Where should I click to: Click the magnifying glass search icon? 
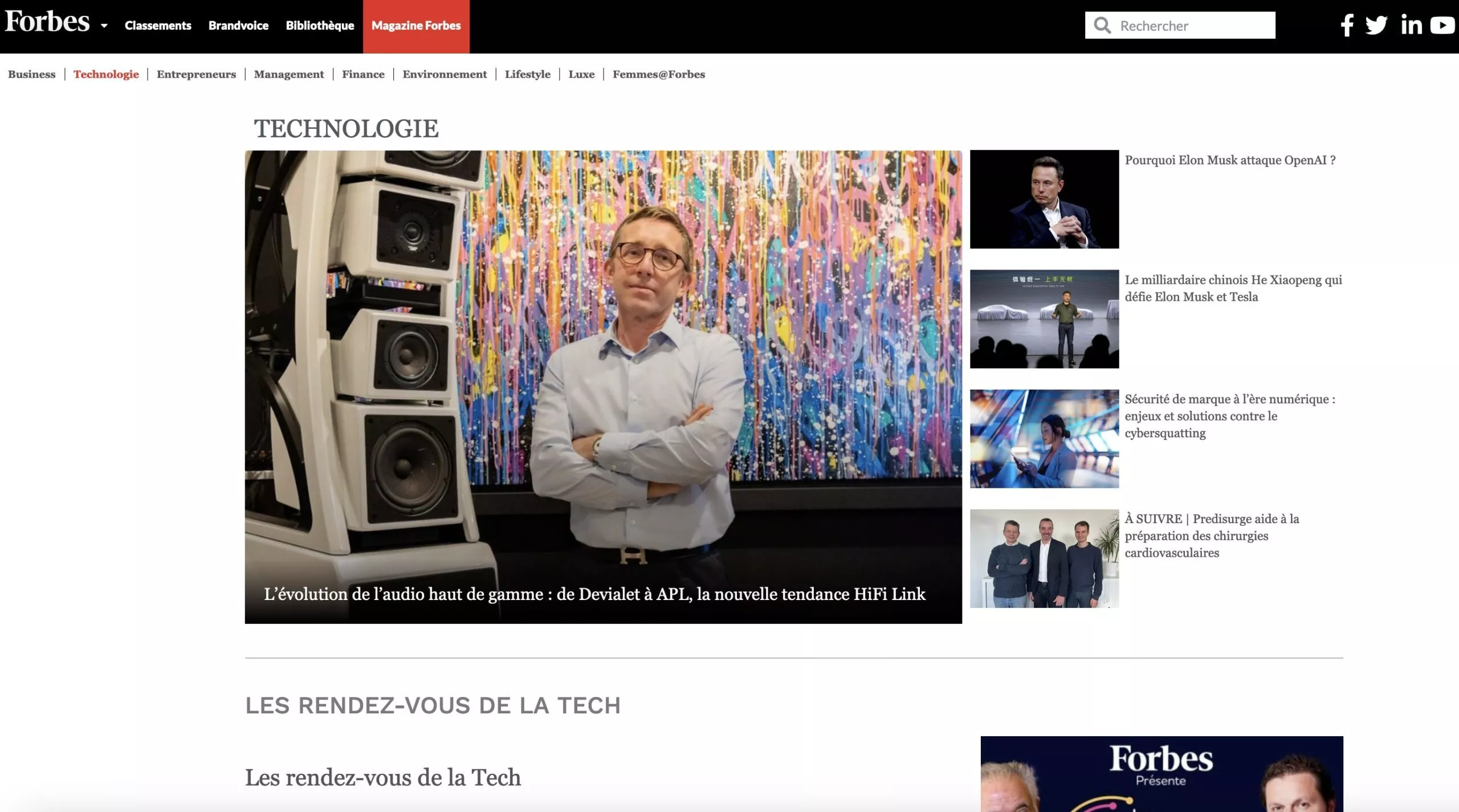coord(1103,26)
